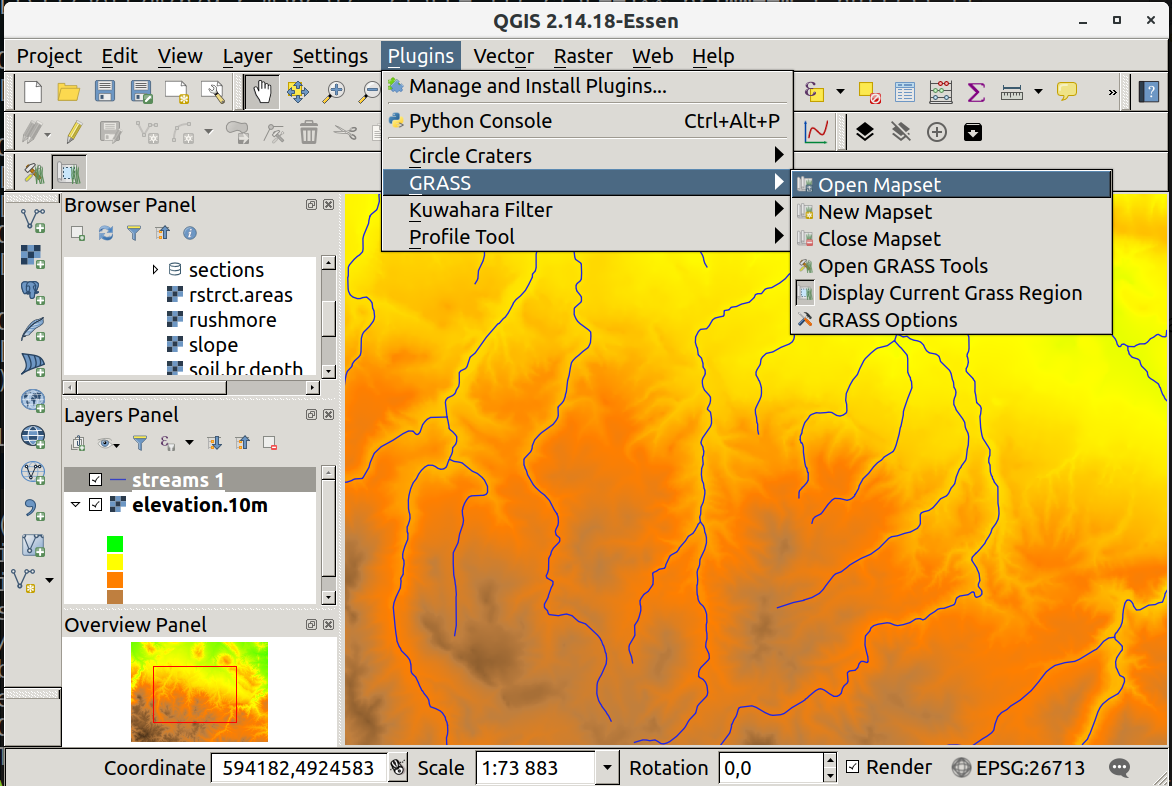The width and height of the screenshot is (1172, 786).
Task: Launch the Profile Tool graph icon
Action: [x=816, y=133]
